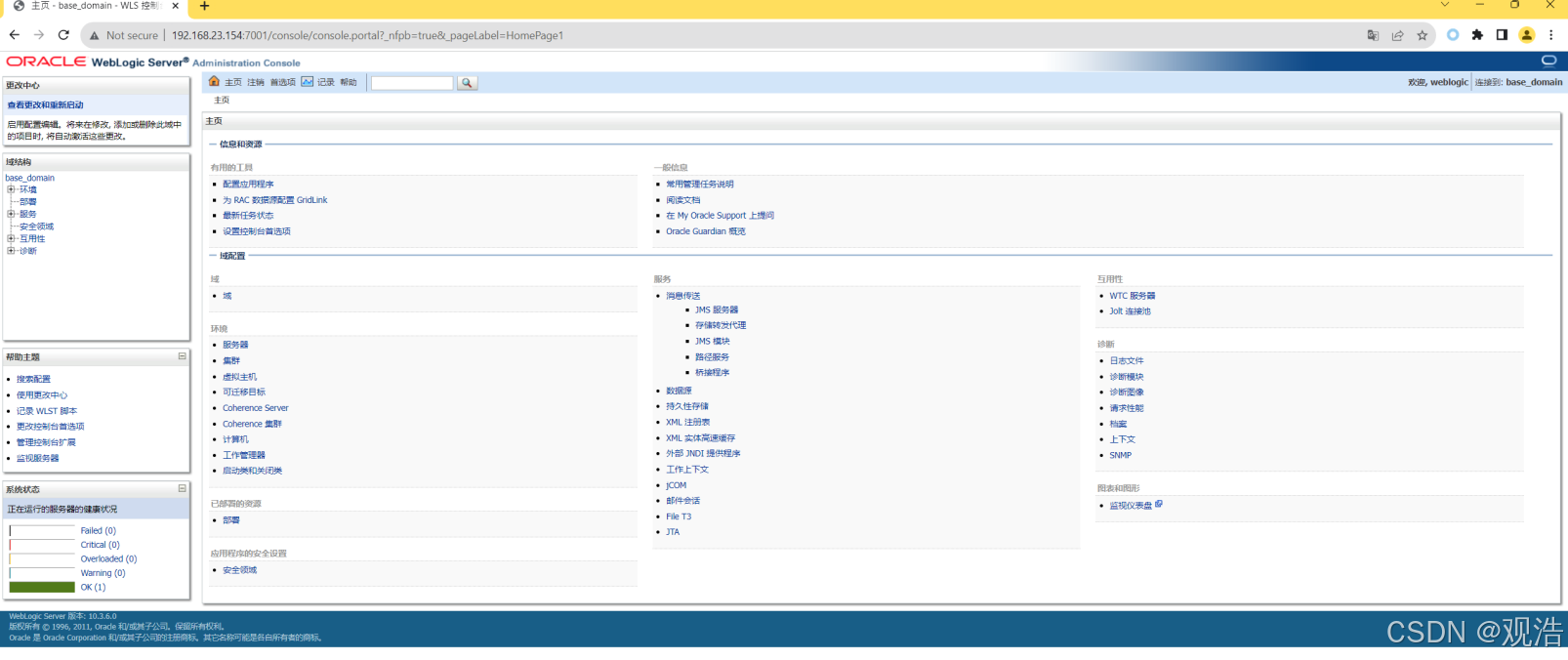The height and width of the screenshot is (660, 1568).
Task: Click 主页 in the console toolbar
Action: tap(233, 83)
